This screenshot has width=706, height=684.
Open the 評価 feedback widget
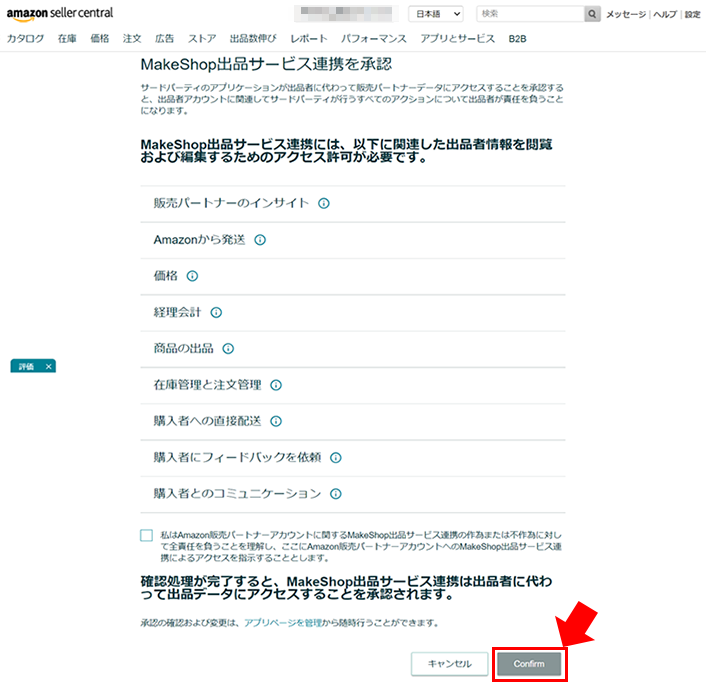(x=26, y=367)
